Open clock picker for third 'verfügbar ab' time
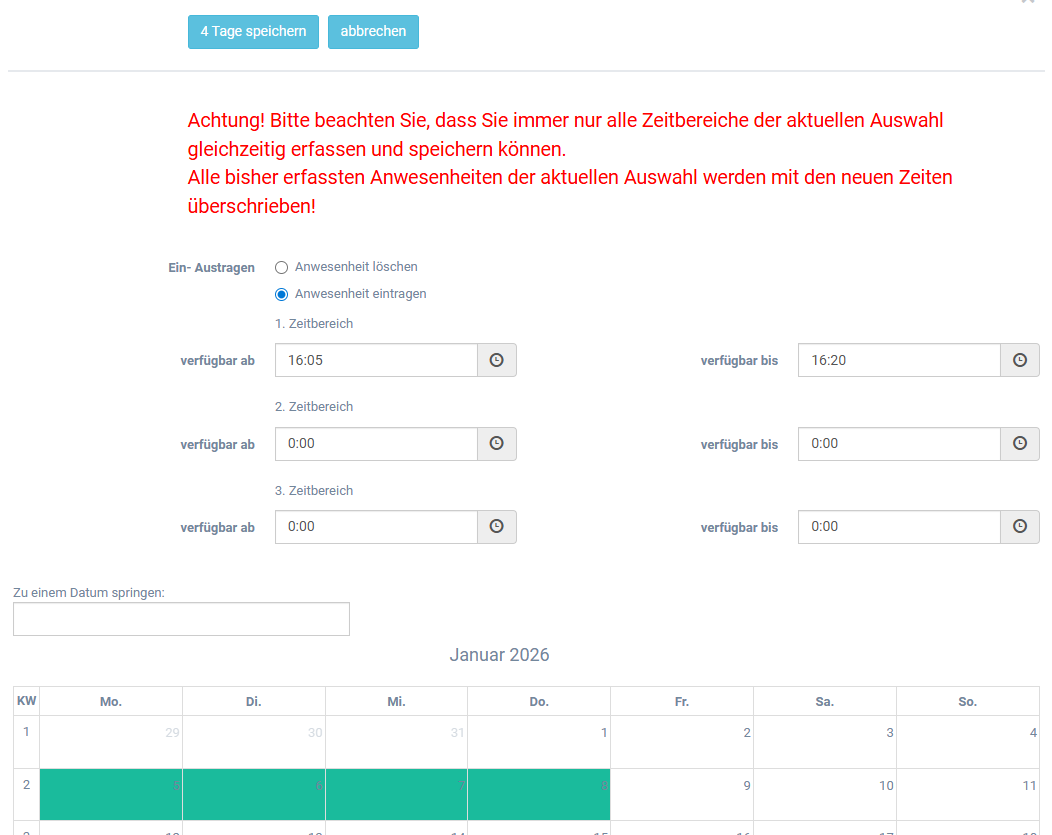Screen dimensions: 1052x835 pos(496,527)
